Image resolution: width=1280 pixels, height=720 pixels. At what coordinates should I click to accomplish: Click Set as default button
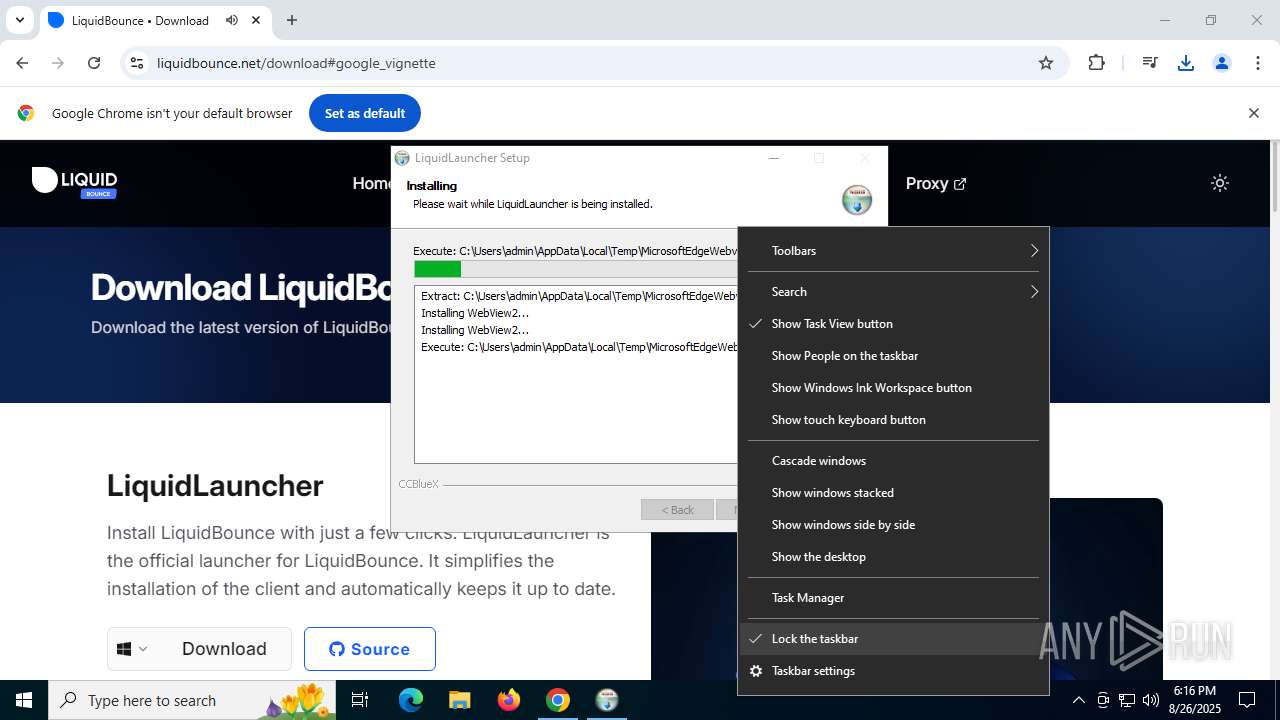click(365, 113)
